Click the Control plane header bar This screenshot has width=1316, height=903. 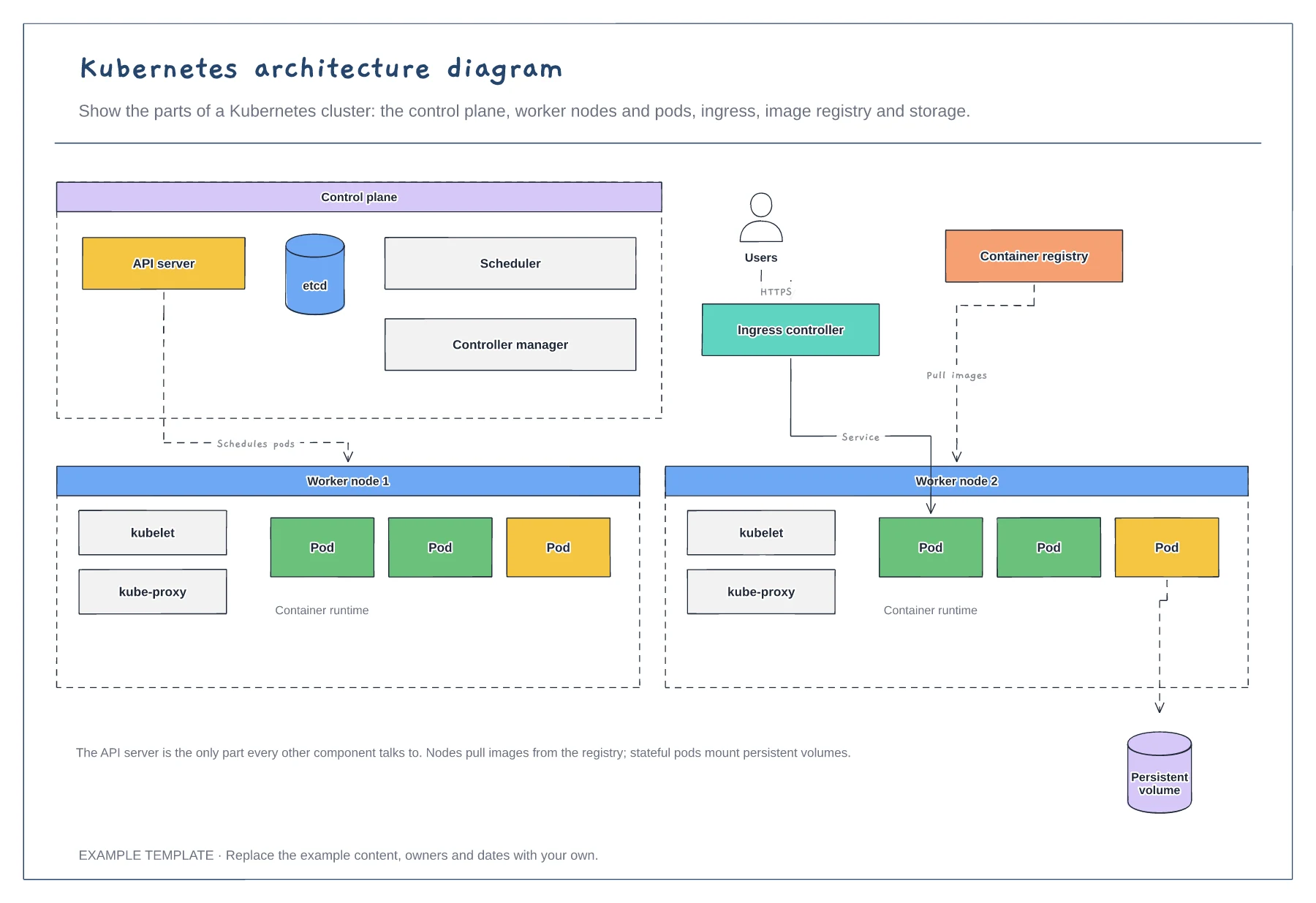coord(359,197)
